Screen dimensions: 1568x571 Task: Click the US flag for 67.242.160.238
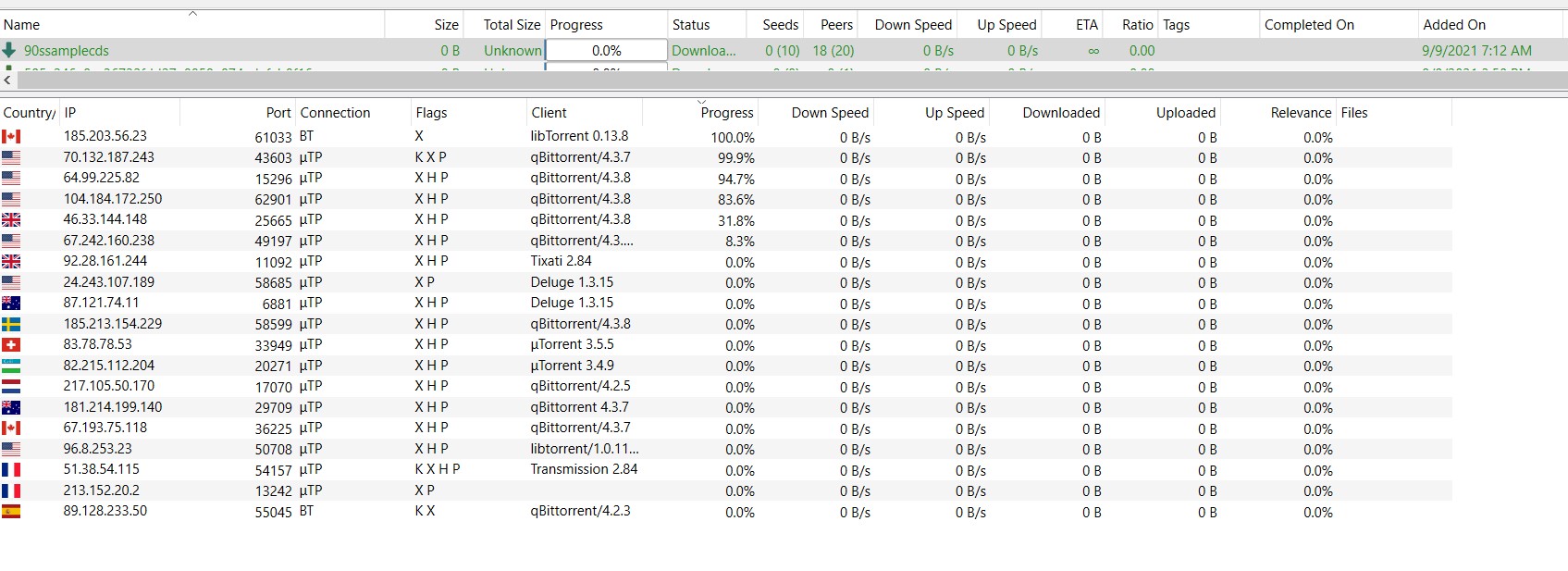coord(11,241)
